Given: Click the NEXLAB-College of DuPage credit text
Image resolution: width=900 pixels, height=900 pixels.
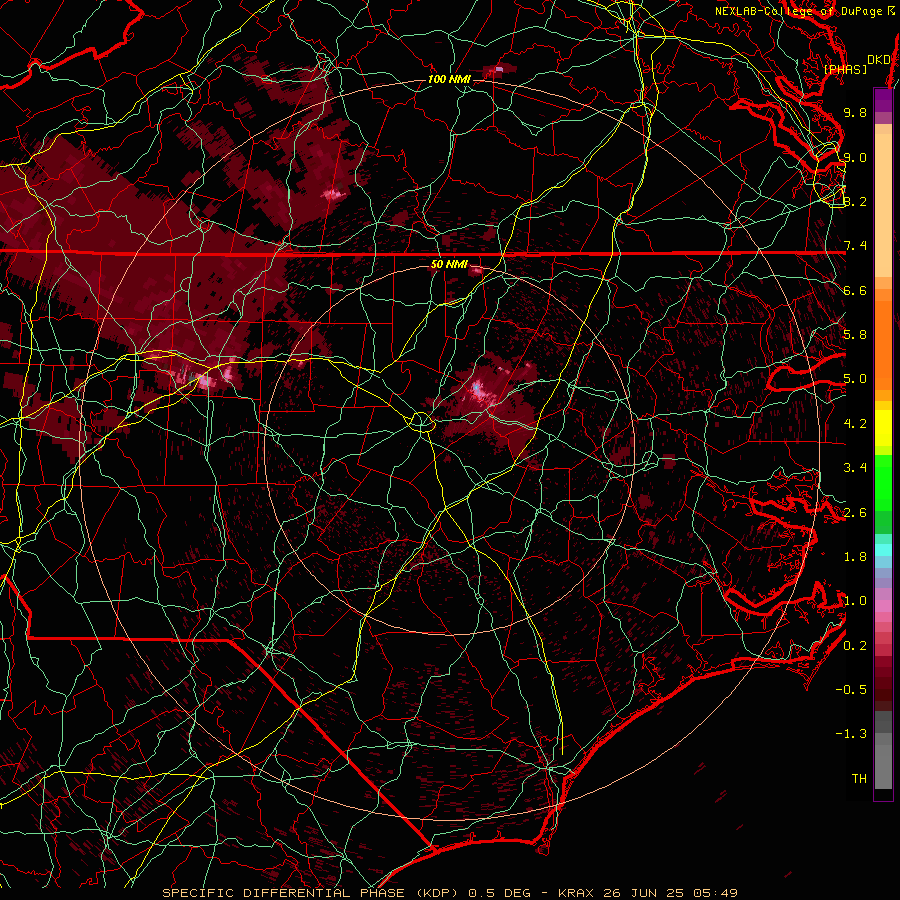Looking at the screenshot, I should pyautogui.click(x=798, y=11).
